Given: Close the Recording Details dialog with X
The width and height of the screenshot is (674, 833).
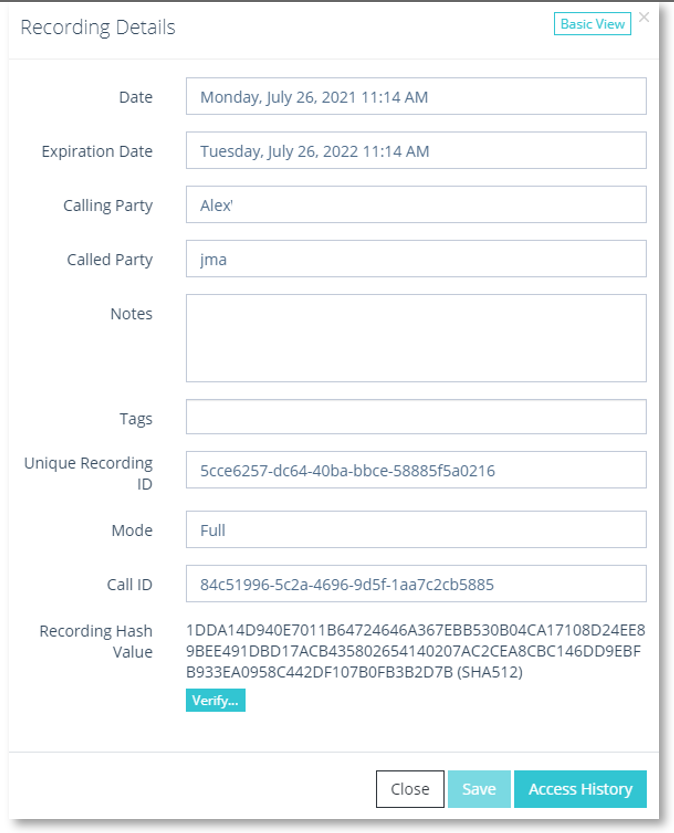Looking at the screenshot, I should (644, 18).
